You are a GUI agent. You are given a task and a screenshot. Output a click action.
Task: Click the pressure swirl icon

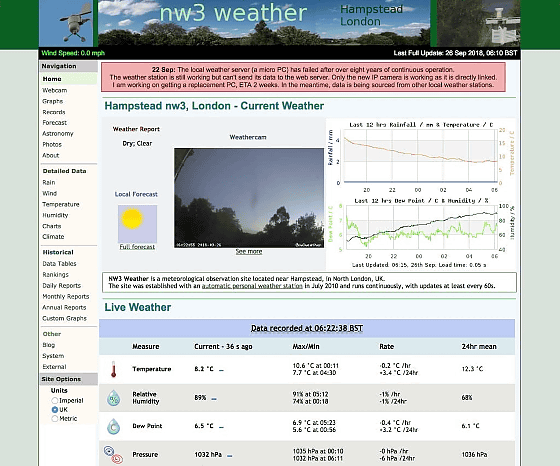(114, 455)
